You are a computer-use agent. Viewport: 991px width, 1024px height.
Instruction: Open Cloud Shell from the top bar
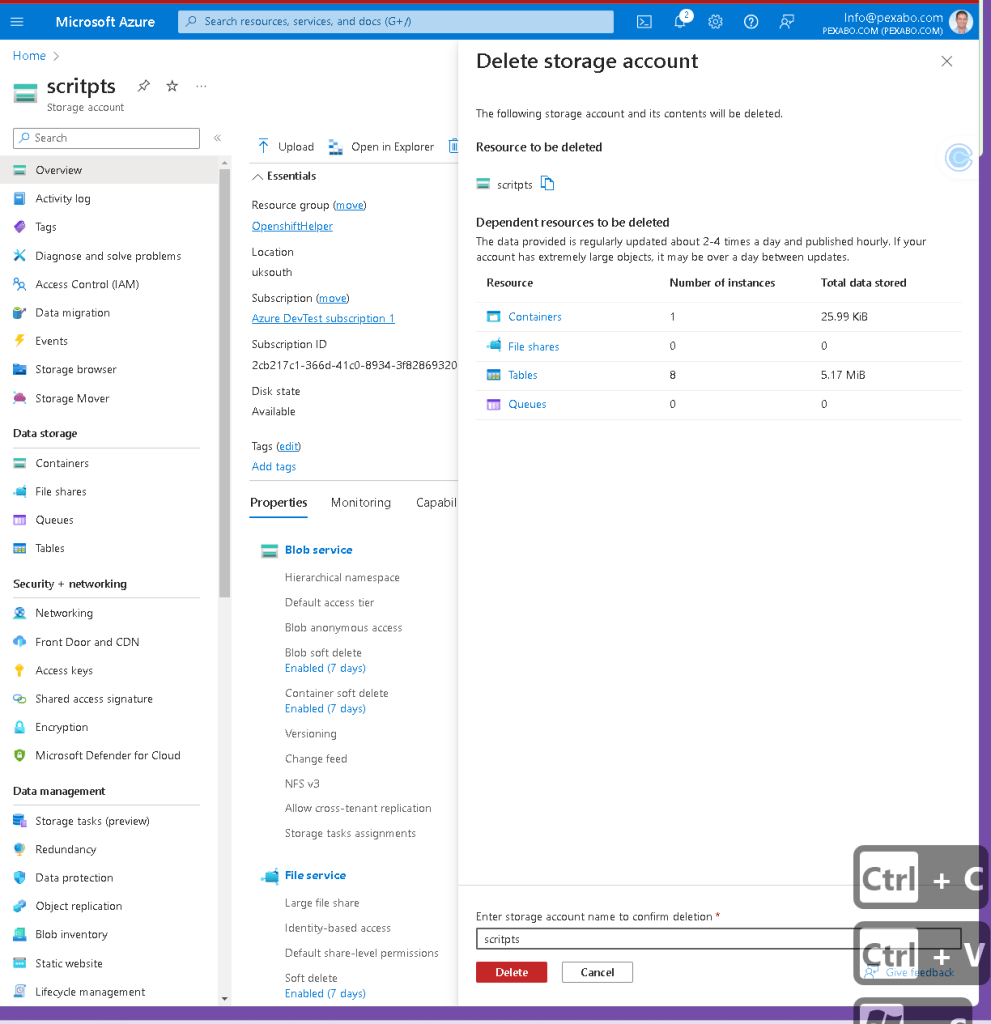[644, 22]
